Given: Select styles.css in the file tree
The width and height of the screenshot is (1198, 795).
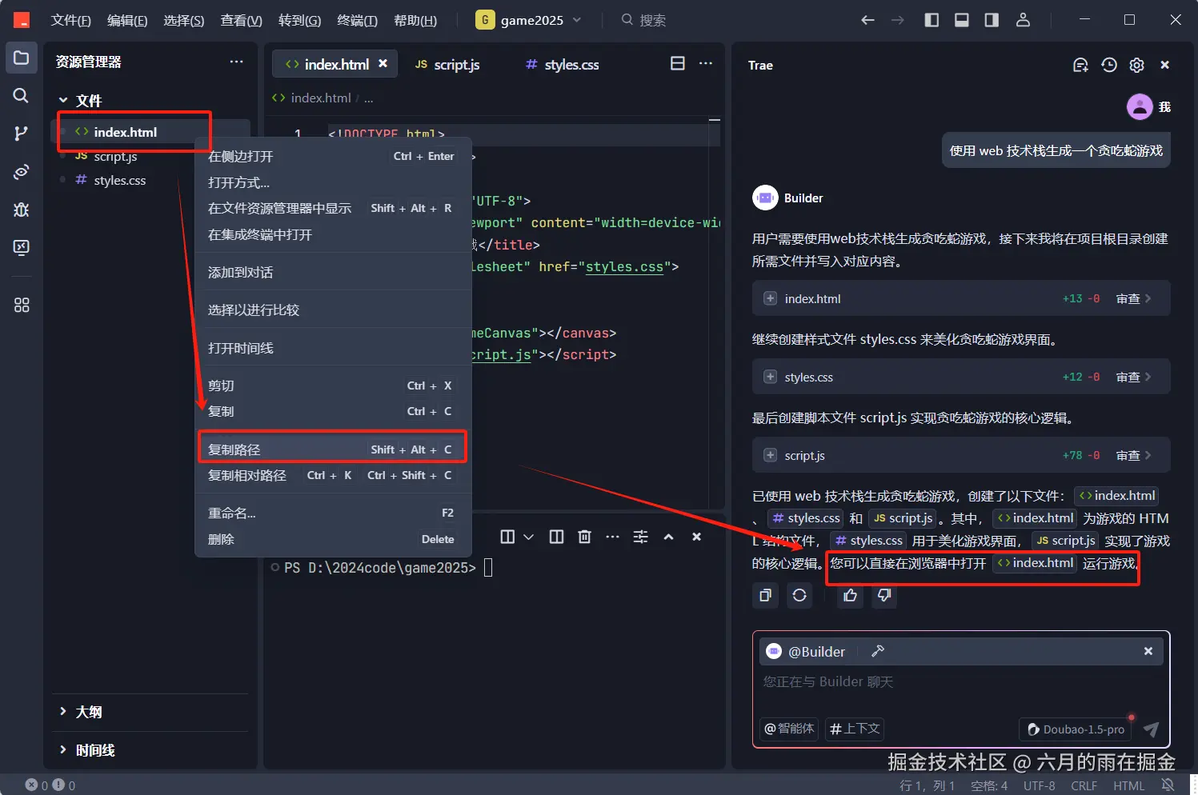Looking at the screenshot, I should [x=119, y=180].
